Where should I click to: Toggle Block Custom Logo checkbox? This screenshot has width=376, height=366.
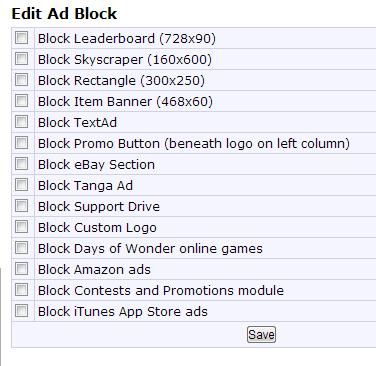(x=21, y=226)
